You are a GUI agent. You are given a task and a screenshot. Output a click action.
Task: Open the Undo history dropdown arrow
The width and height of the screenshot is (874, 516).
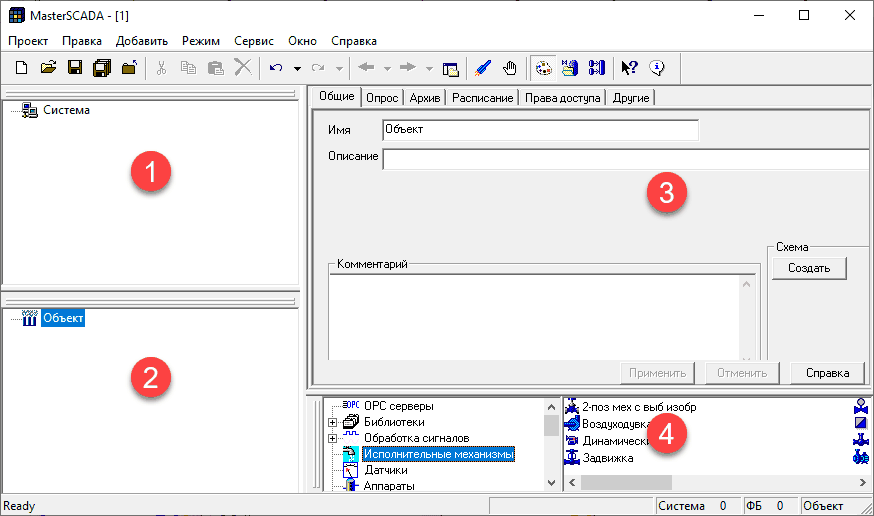point(297,69)
